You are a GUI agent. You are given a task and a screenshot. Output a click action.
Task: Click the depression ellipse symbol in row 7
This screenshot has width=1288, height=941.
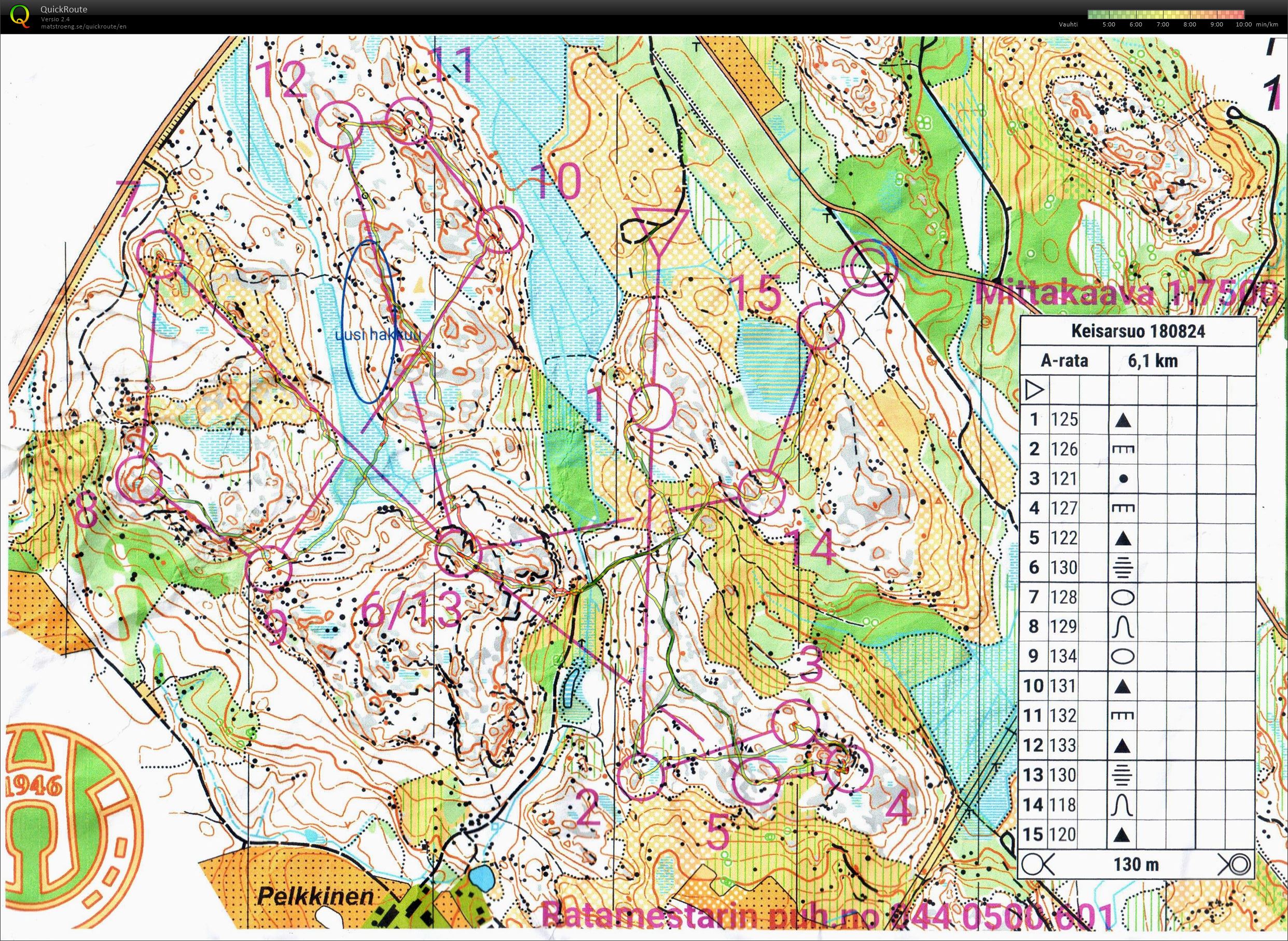(1123, 598)
